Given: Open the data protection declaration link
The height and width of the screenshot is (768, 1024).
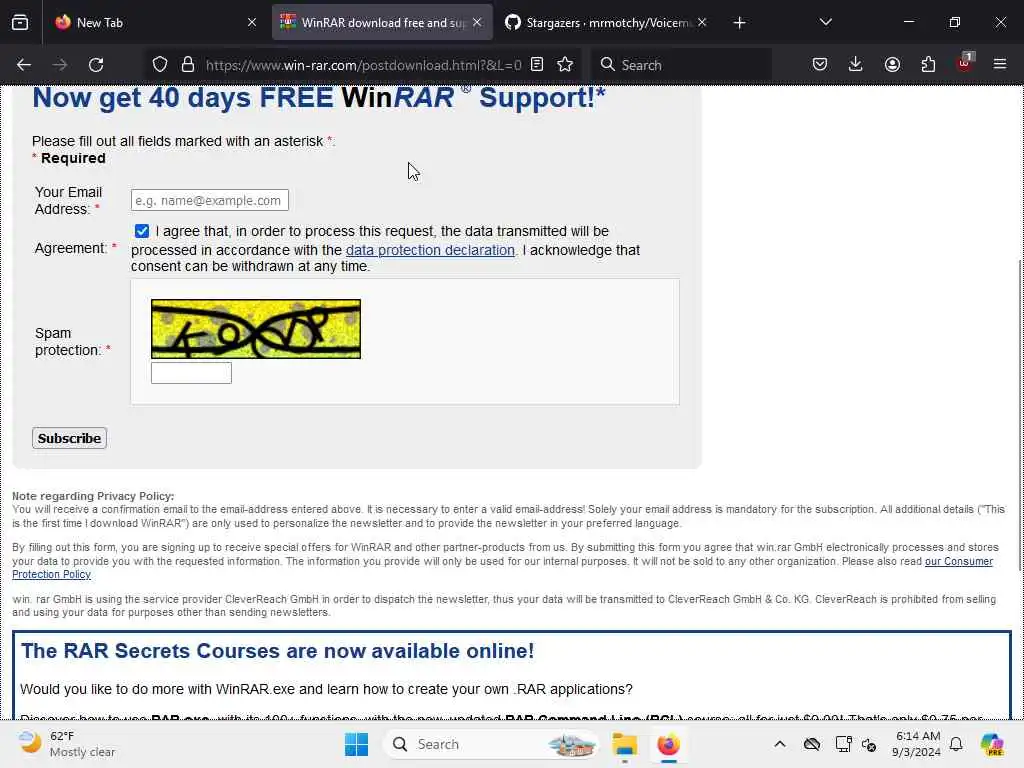Looking at the screenshot, I should pyautogui.click(x=430, y=250).
